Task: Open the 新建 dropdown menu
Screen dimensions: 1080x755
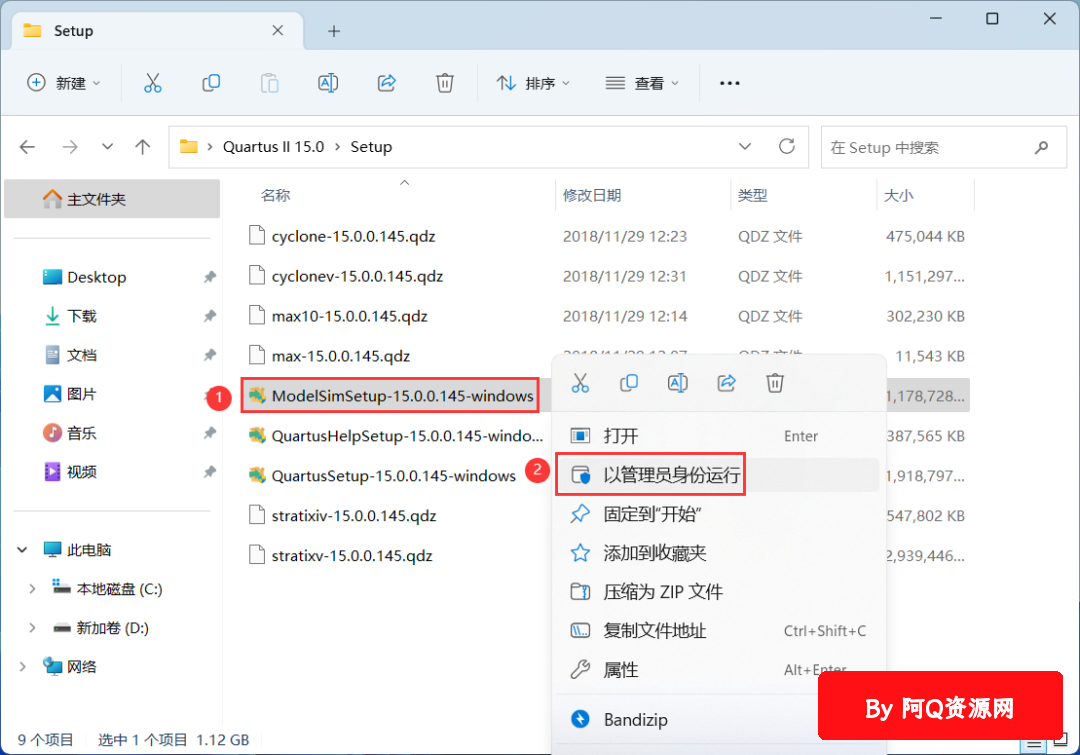Action: [x=63, y=83]
